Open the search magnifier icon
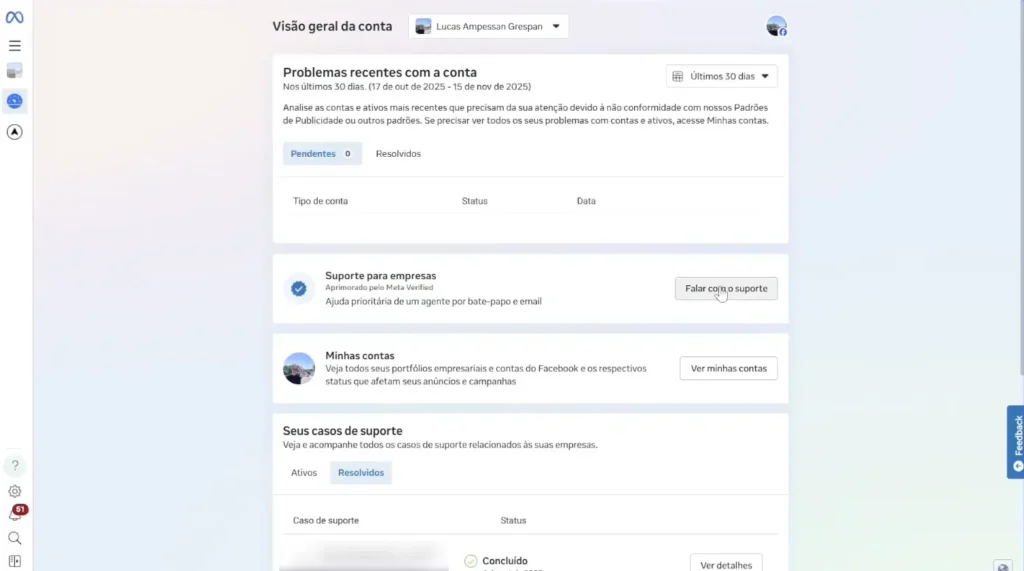Viewport: 1024px width, 571px height. click(14, 538)
